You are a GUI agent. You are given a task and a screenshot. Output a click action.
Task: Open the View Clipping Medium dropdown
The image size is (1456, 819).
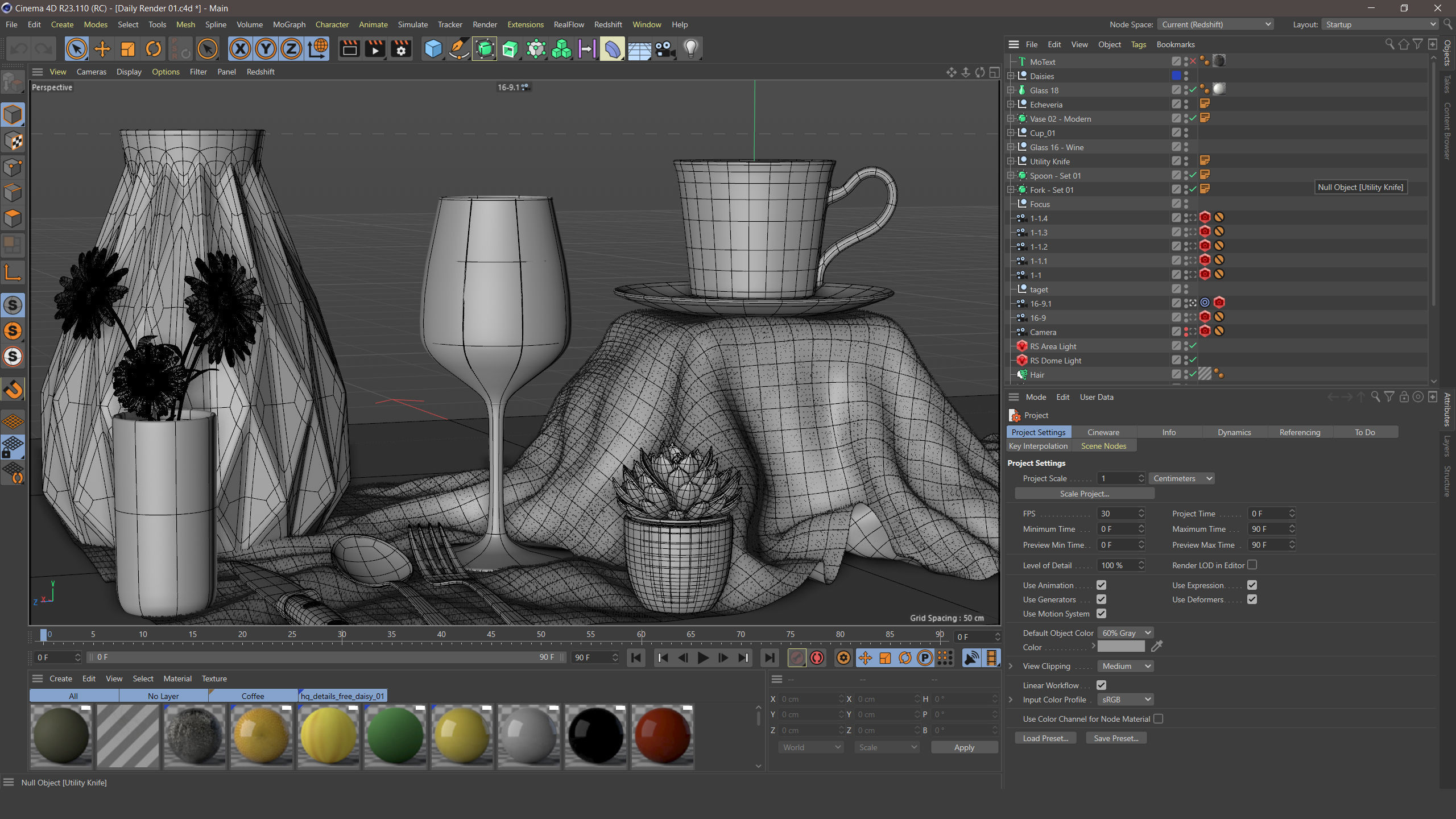1126,666
